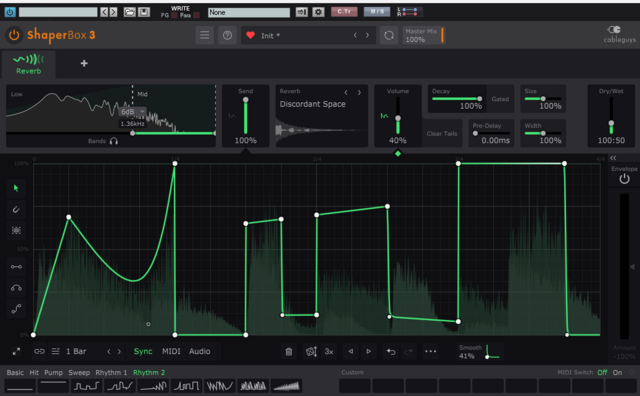Screen dimensions: 640x396
Task: Toggle host bypass power icon in top bar
Action: [x=10, y=12]
